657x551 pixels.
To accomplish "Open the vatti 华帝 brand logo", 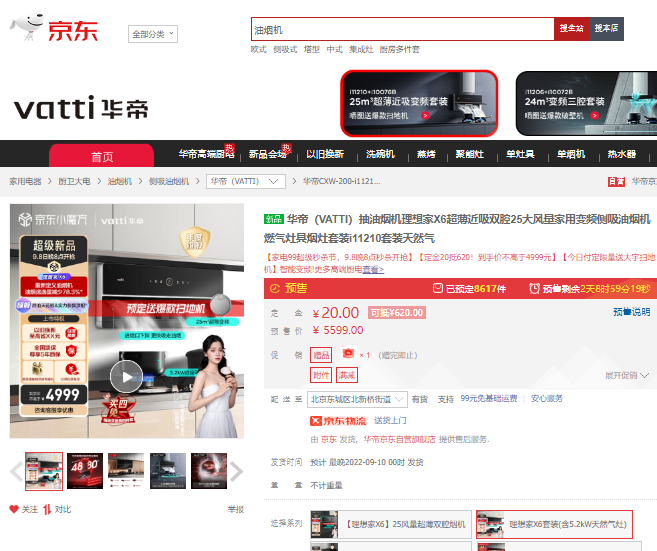I will click(81, 107).
